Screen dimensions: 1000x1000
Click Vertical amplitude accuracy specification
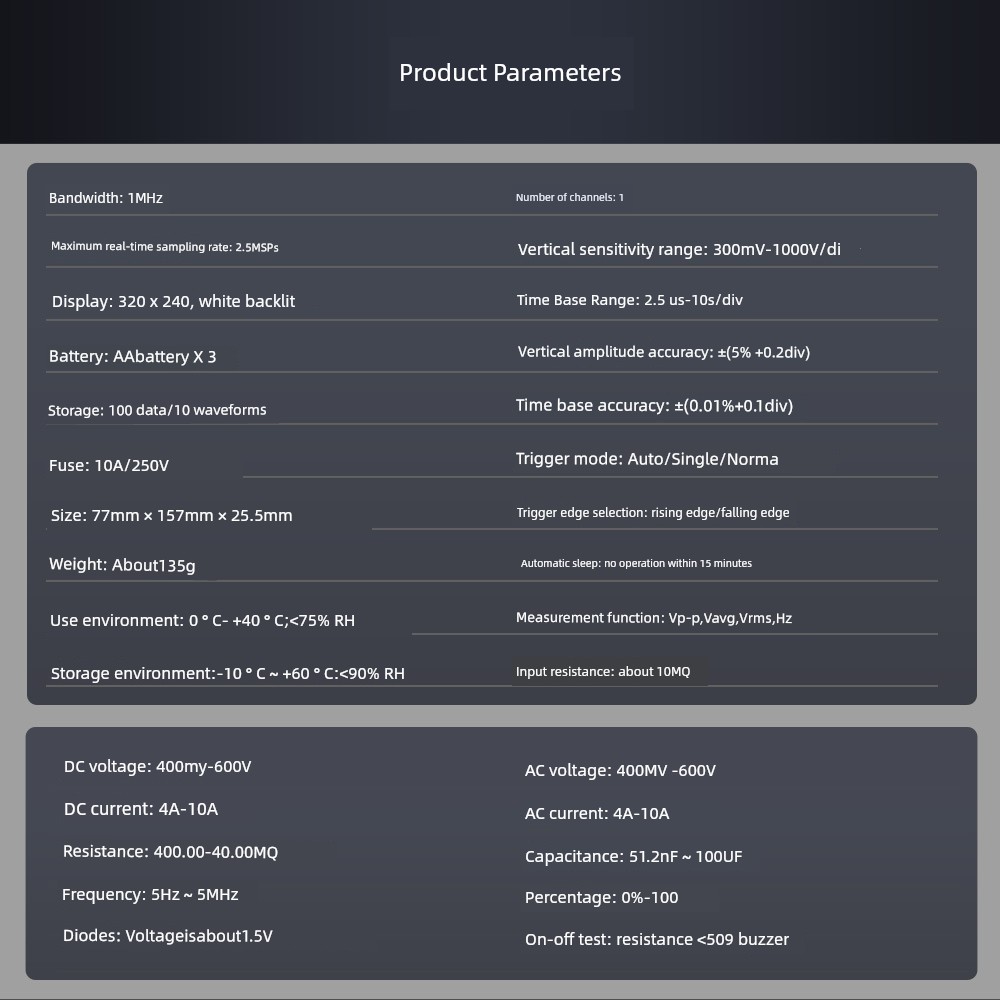[663, 352]
